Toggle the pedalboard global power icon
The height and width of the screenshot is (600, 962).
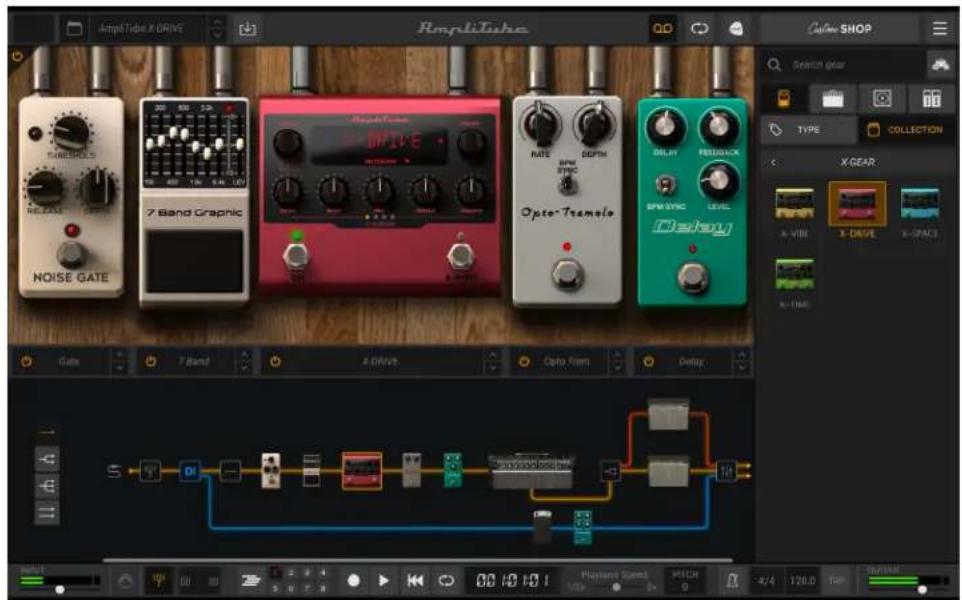pyautogui.click(x=17, y=57)
